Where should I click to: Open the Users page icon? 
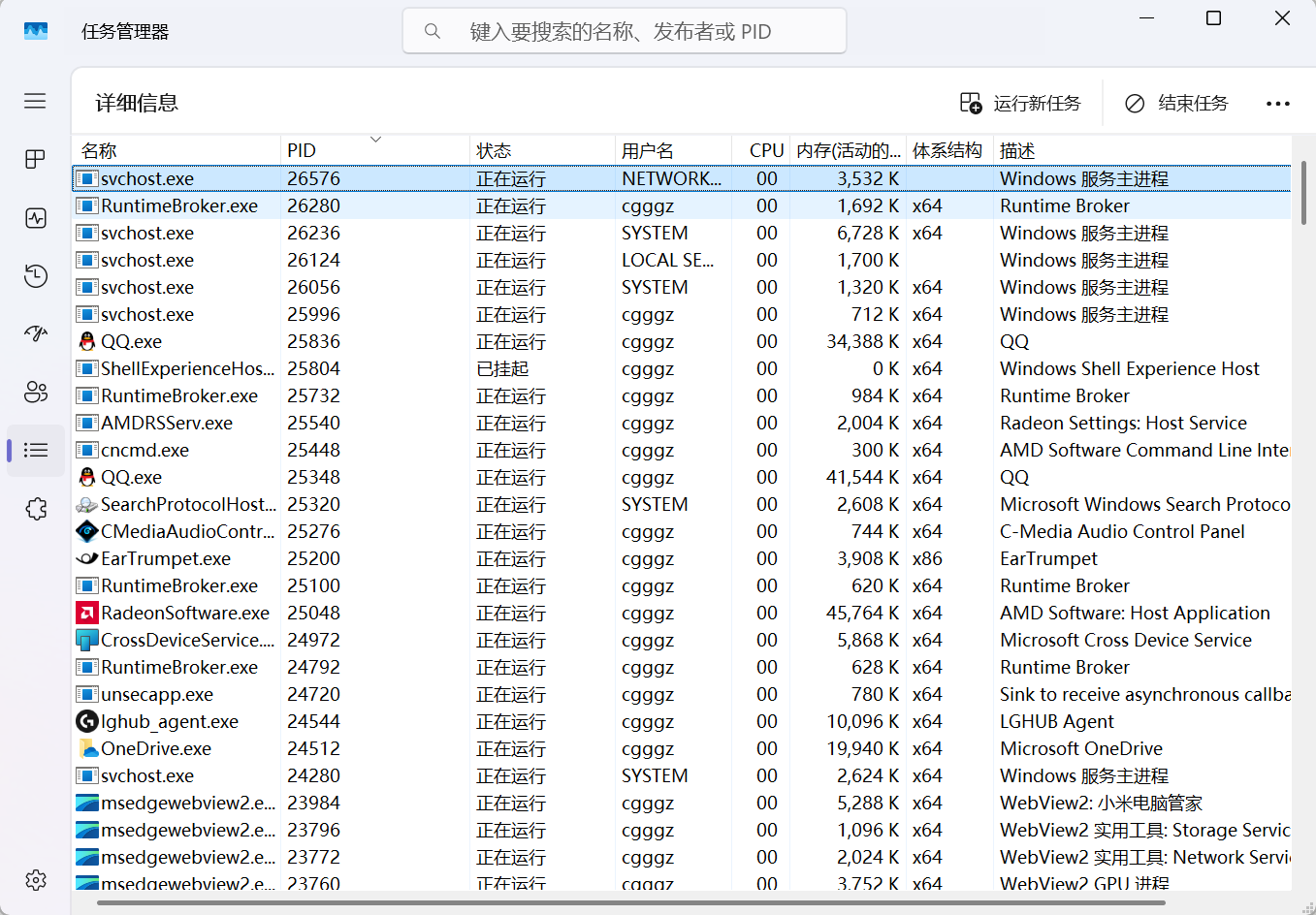click(x=36, y=392)
